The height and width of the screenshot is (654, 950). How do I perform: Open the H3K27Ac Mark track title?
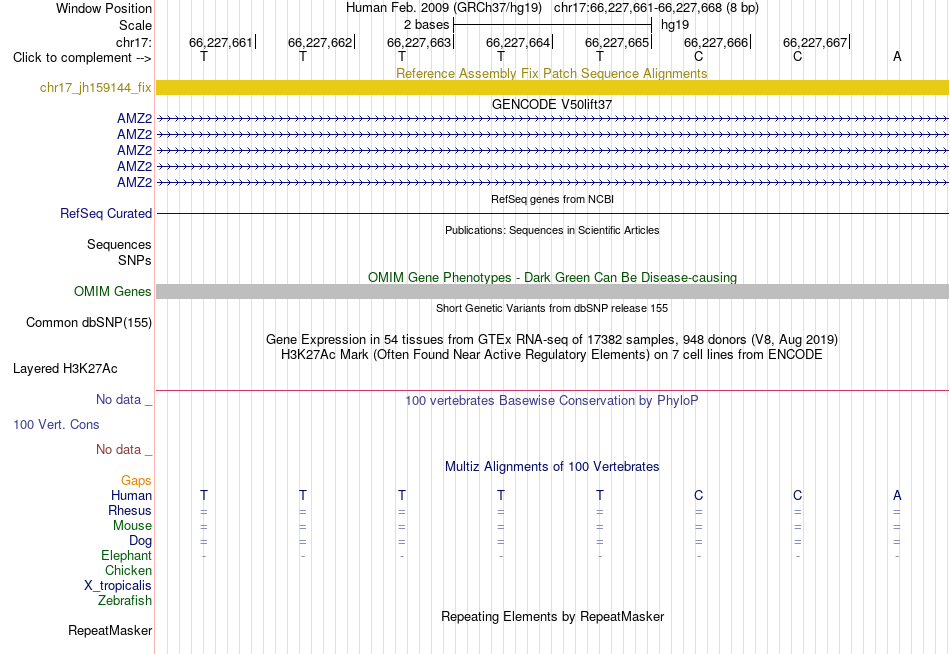[552, 355]
